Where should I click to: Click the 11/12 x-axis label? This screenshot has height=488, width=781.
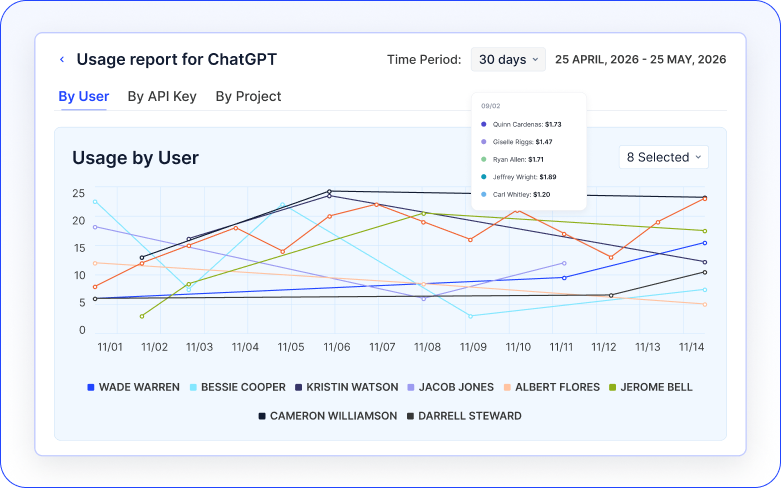604,347
